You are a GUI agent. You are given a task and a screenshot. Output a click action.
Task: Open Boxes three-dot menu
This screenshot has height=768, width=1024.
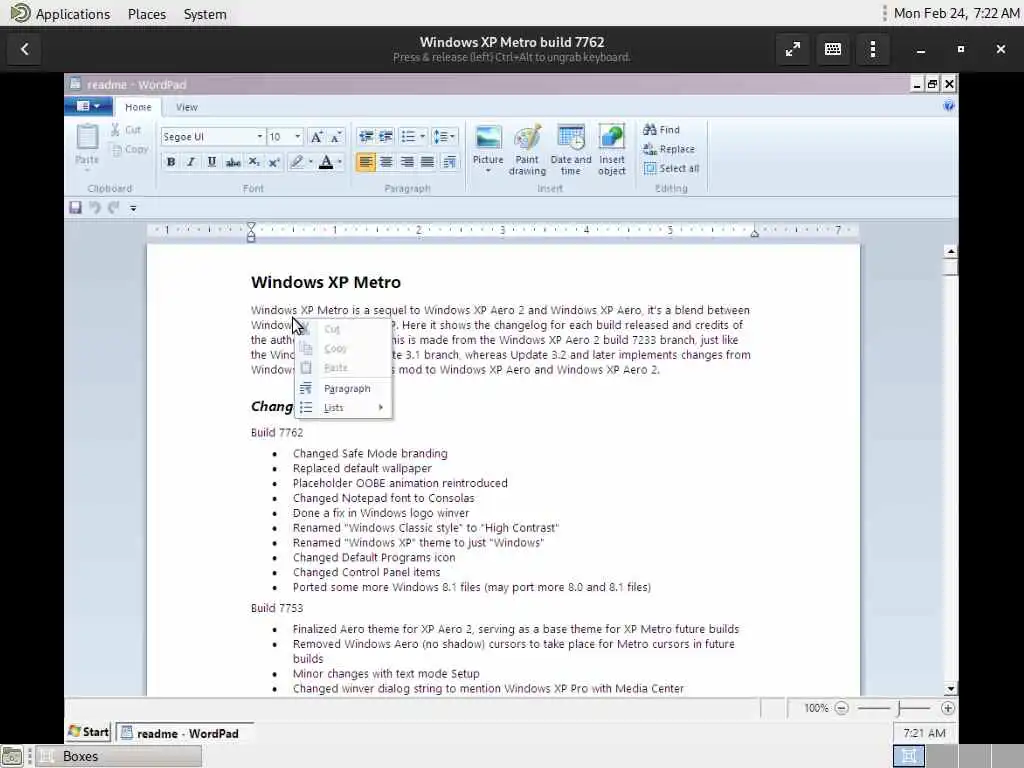pyautogui.click(x=873, y=49)
